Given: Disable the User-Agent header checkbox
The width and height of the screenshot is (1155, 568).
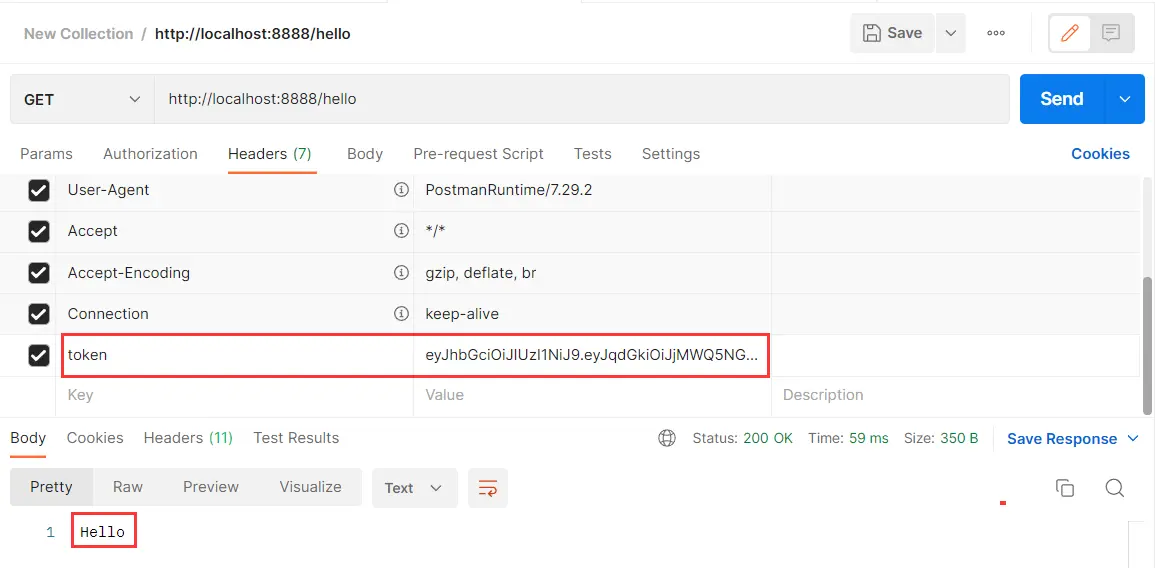Looking at the screenshot, I should tap(38, 191).
